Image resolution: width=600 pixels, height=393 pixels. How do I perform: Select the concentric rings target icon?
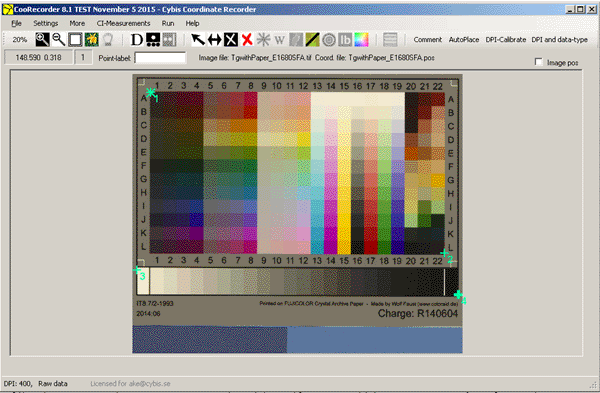coord(329,39)
